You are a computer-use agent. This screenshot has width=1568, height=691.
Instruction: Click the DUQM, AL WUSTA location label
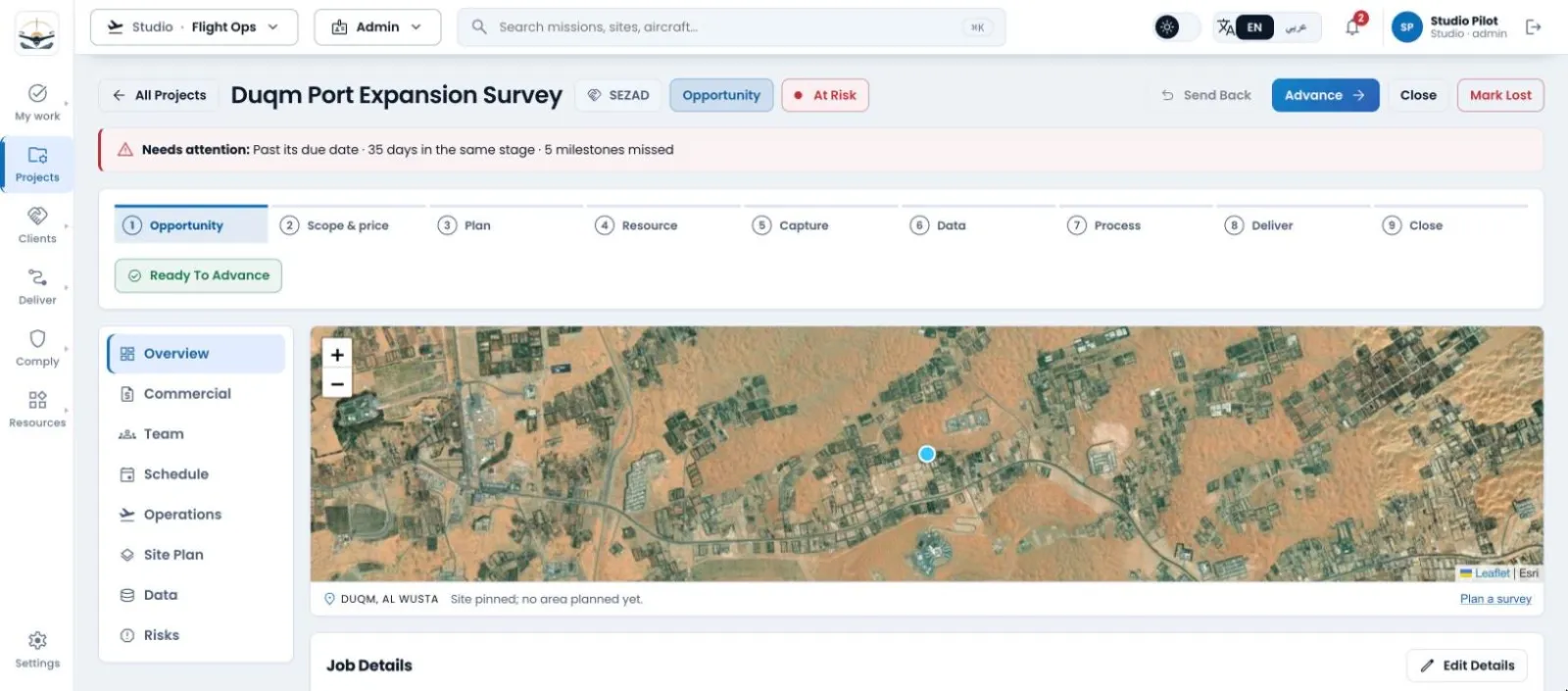389,599
